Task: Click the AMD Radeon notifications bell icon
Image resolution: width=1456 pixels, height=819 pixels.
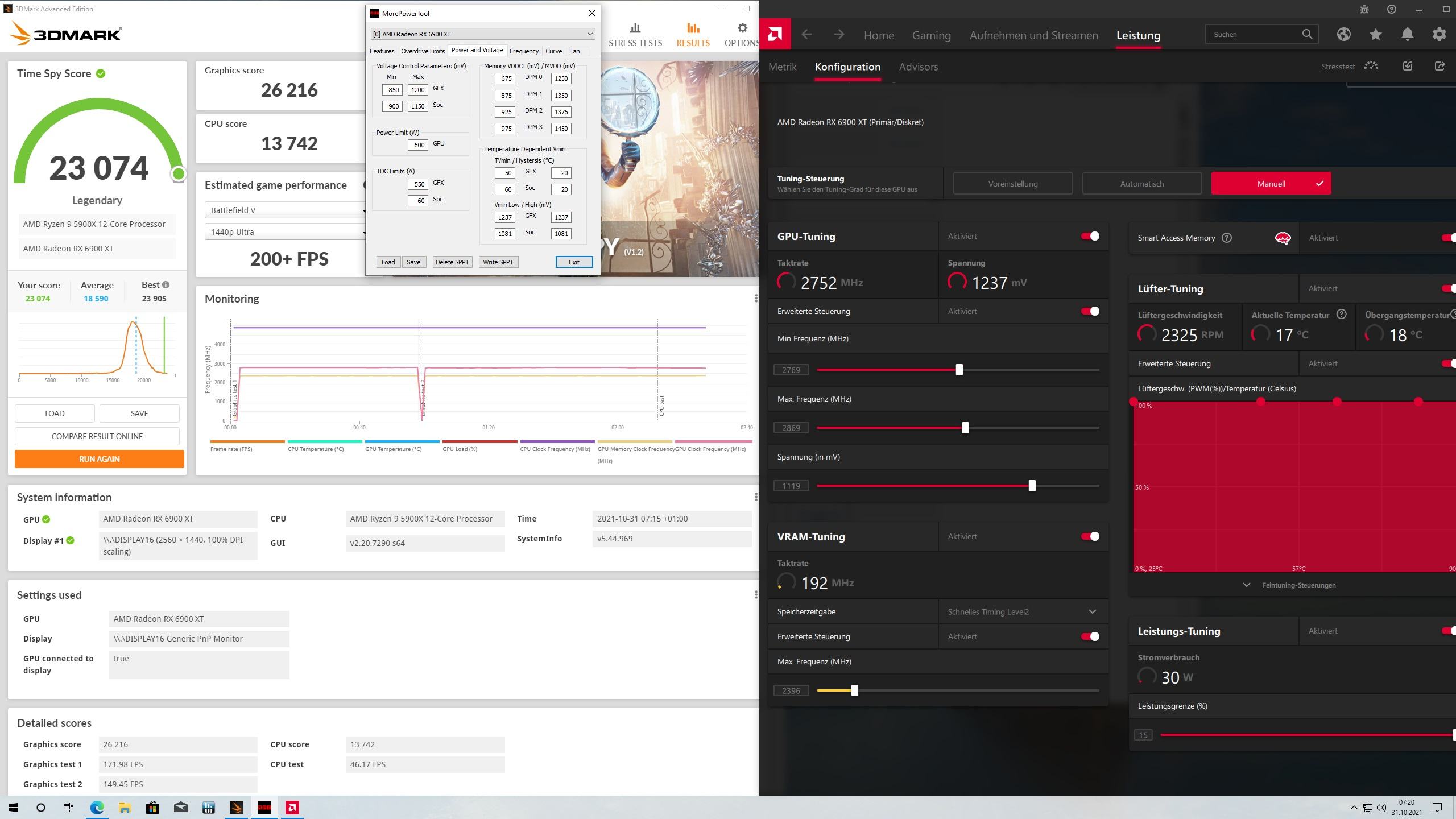Action: (1407, 35)
